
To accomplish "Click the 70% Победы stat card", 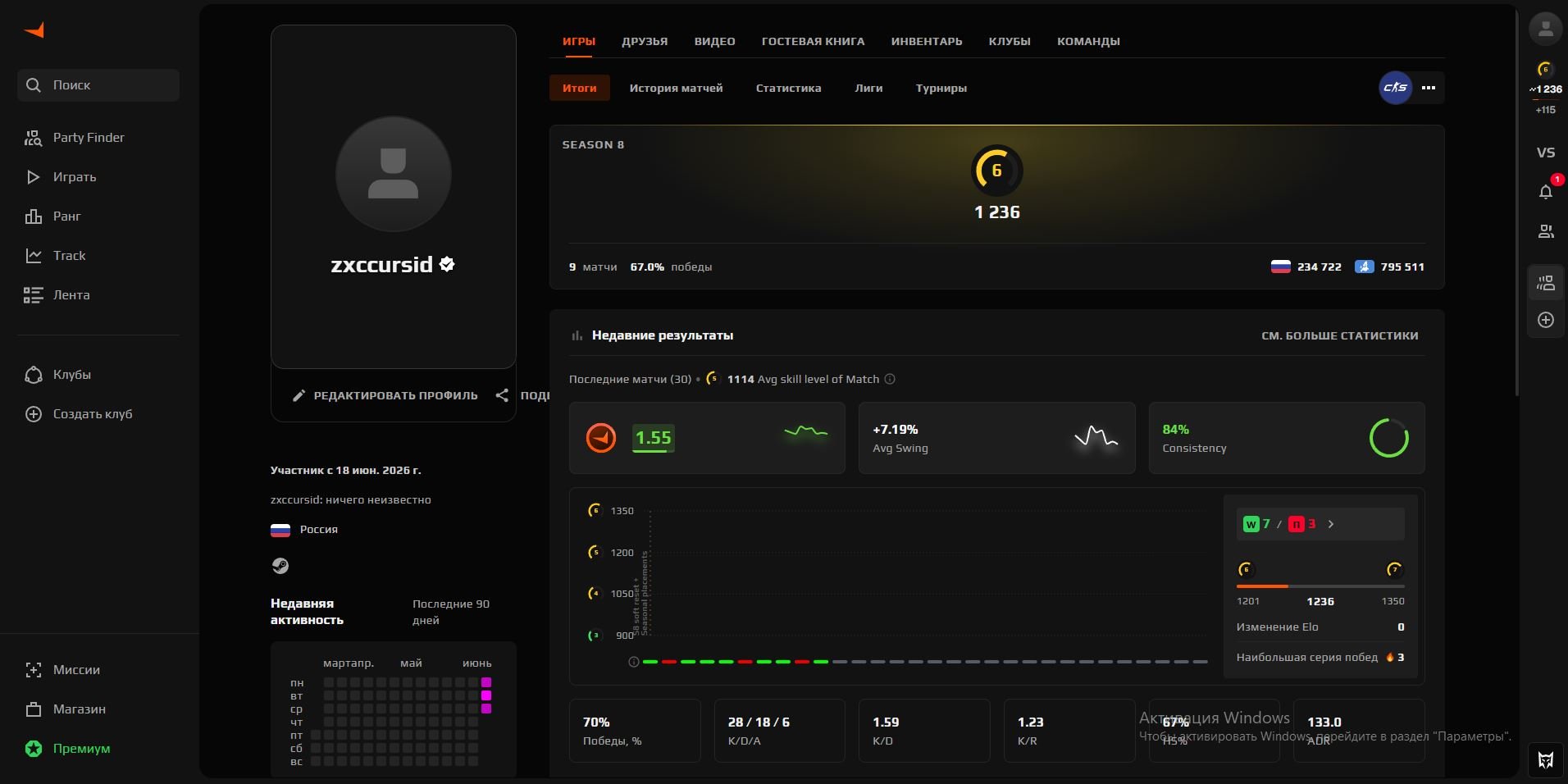I will 635,731.
